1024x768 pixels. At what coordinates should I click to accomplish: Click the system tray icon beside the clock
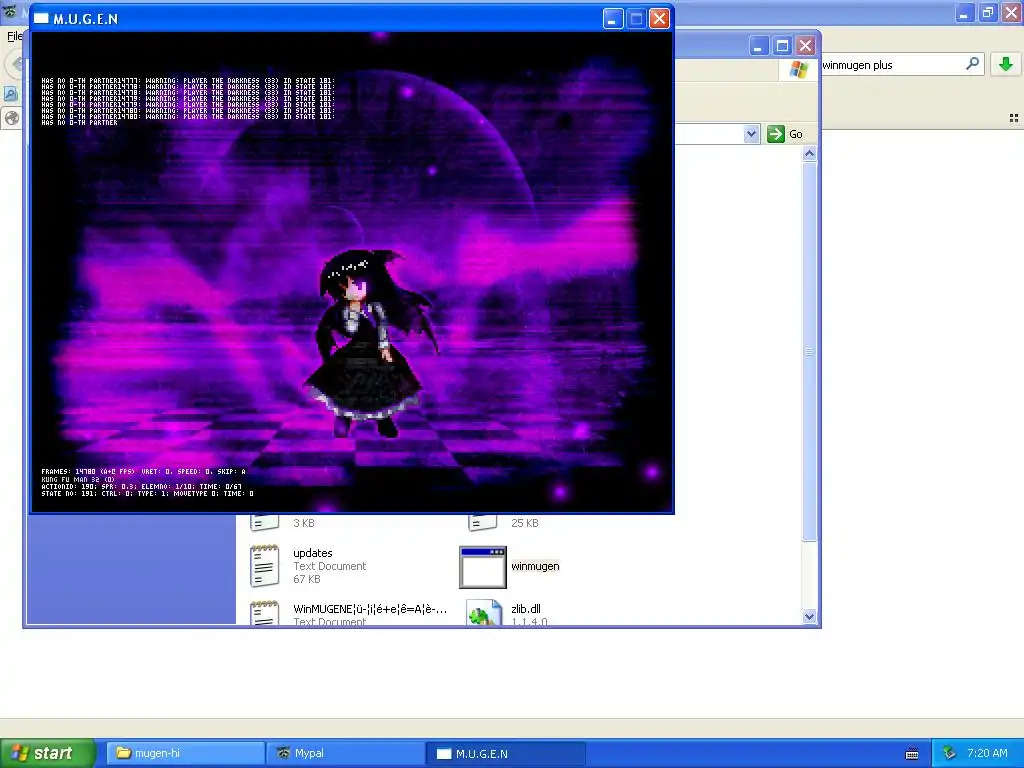point(949,753)
